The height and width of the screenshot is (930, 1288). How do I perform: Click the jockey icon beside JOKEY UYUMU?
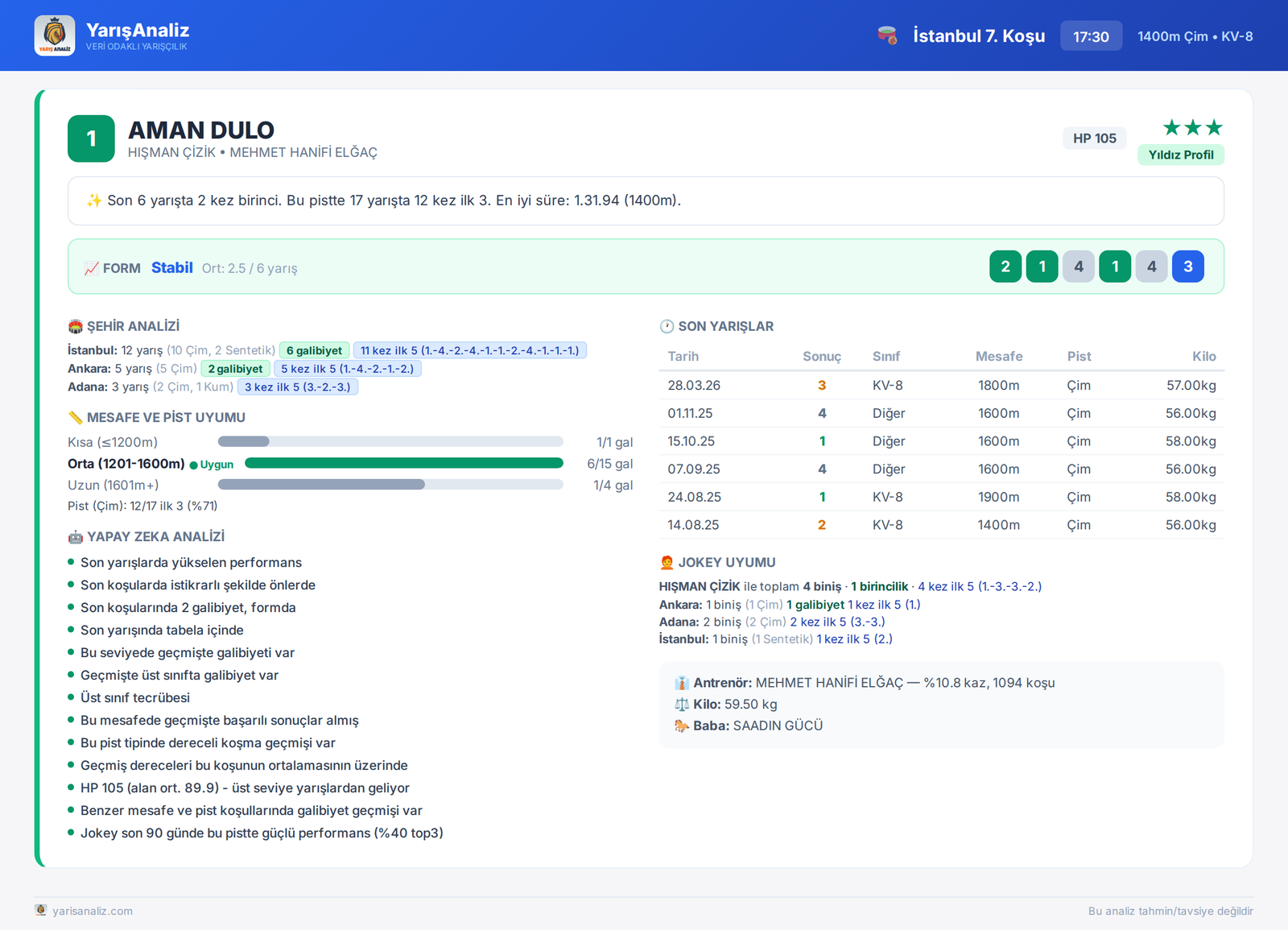point(667,562)
